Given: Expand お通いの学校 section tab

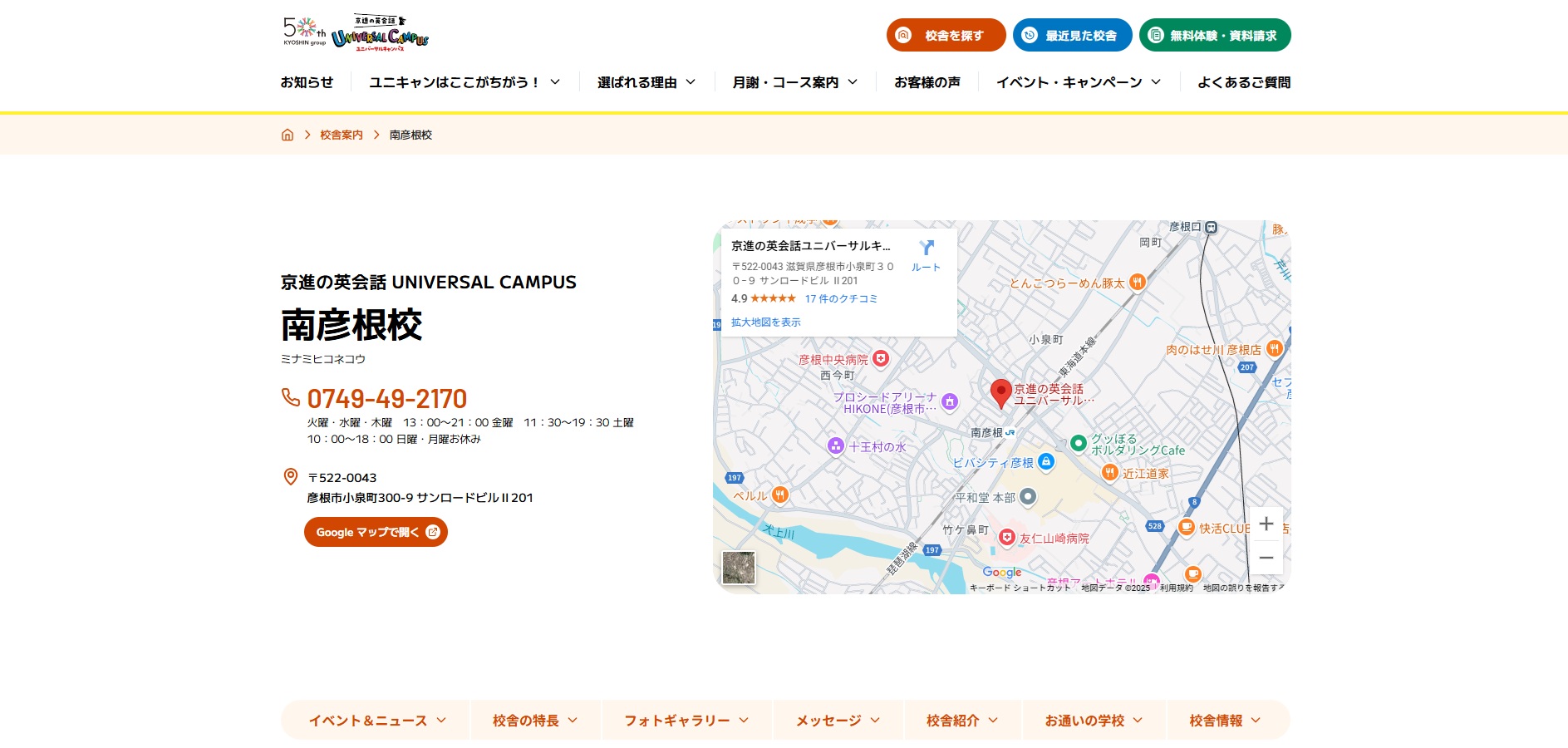Looking at the screenshot, I should 1094,721.
